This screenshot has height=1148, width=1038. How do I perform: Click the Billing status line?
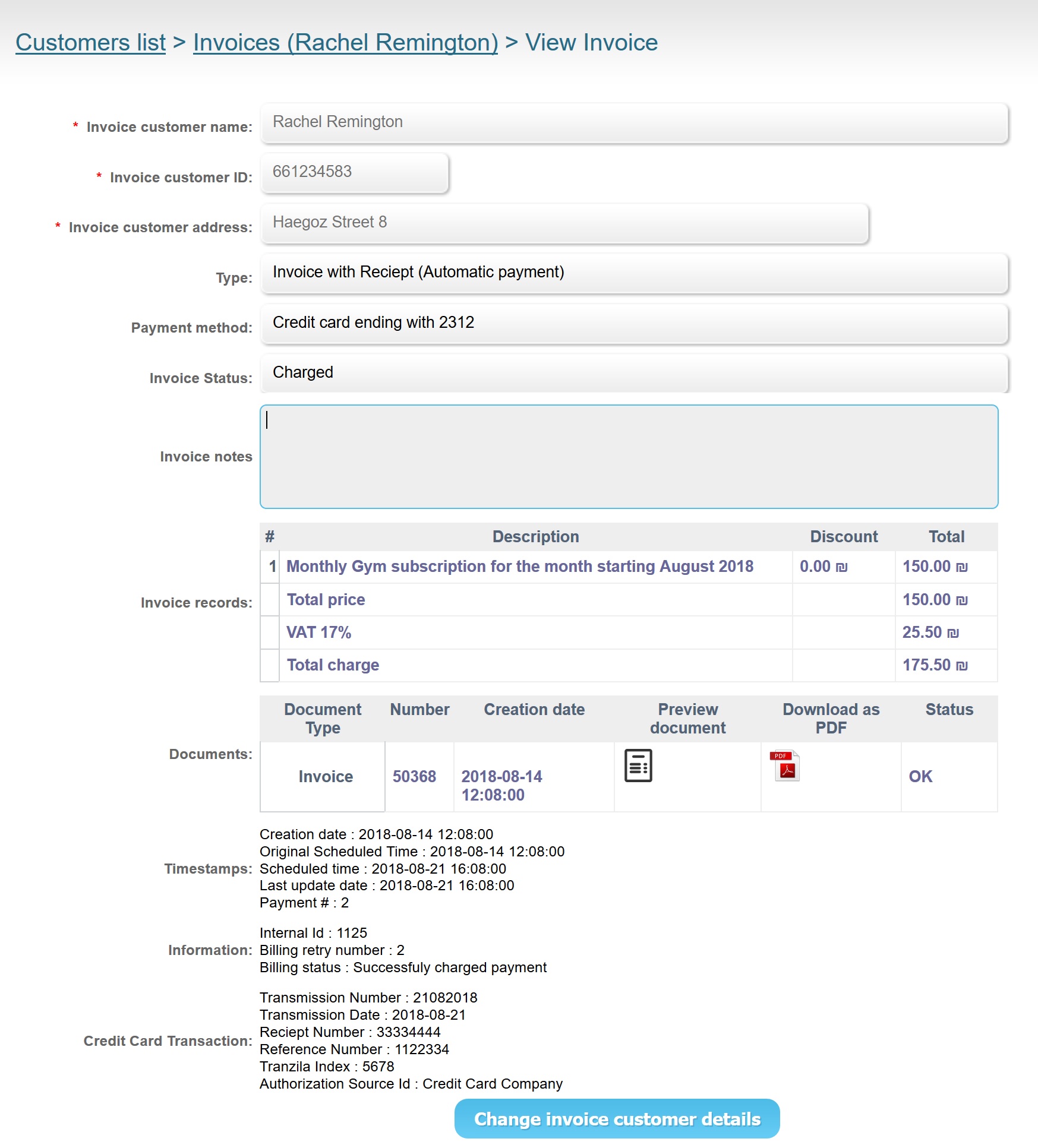tap(403, 967)
